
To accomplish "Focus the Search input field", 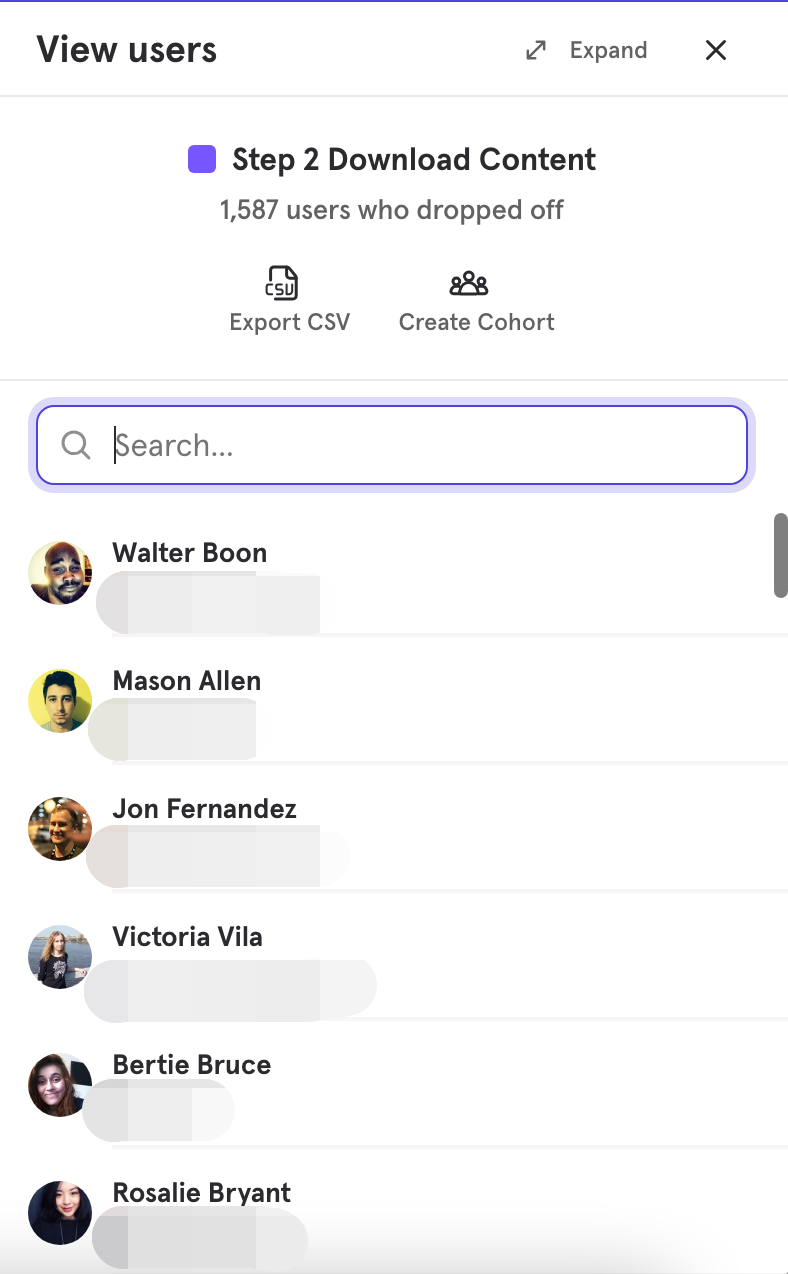I will [392, 445].
